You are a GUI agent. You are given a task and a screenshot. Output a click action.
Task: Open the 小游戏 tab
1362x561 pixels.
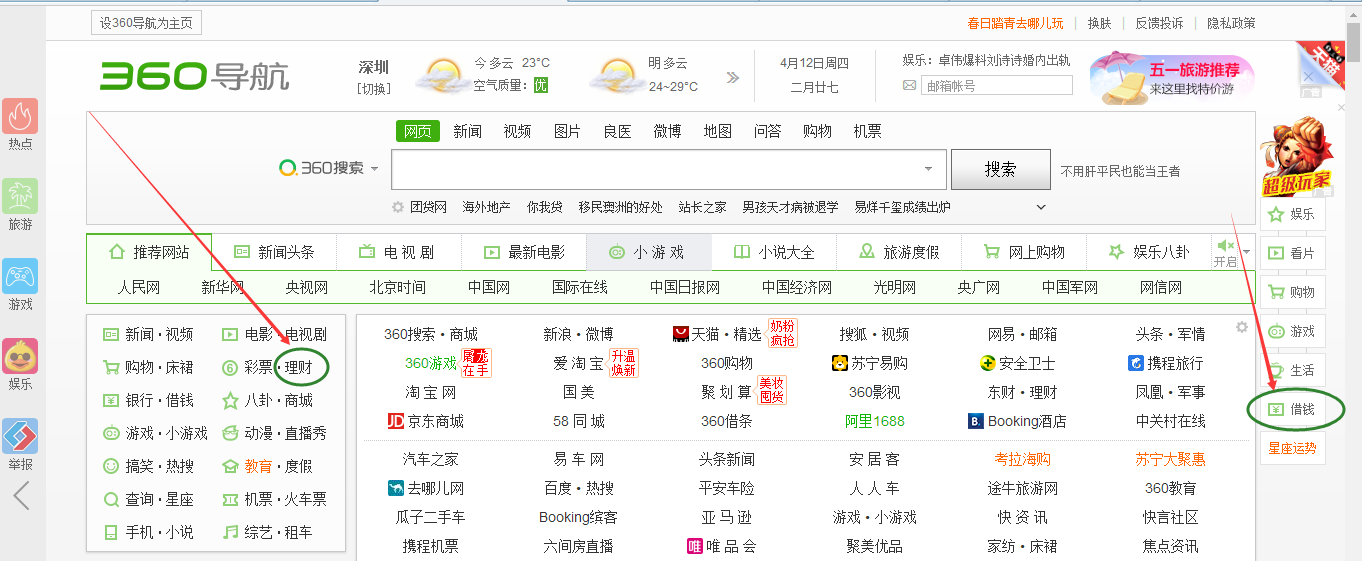(x=649, y=252)
